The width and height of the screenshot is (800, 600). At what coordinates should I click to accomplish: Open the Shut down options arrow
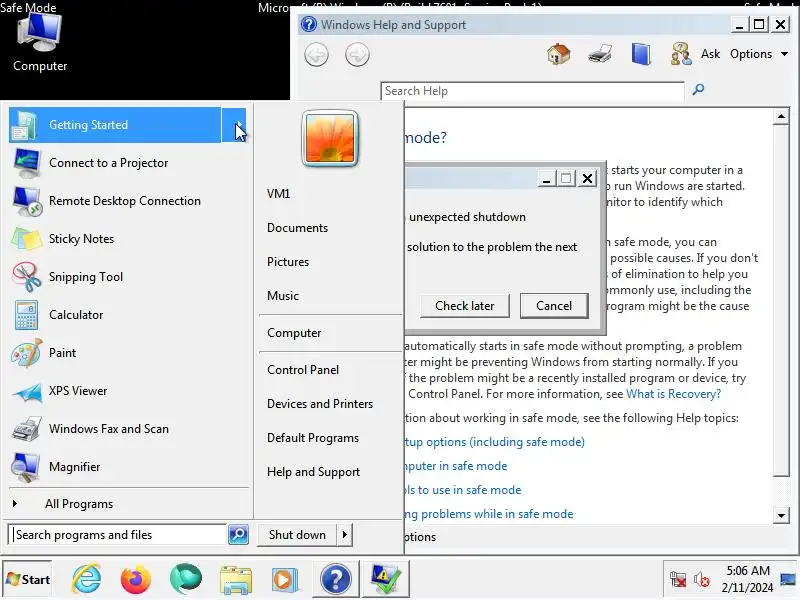click(x=344, y=535)
